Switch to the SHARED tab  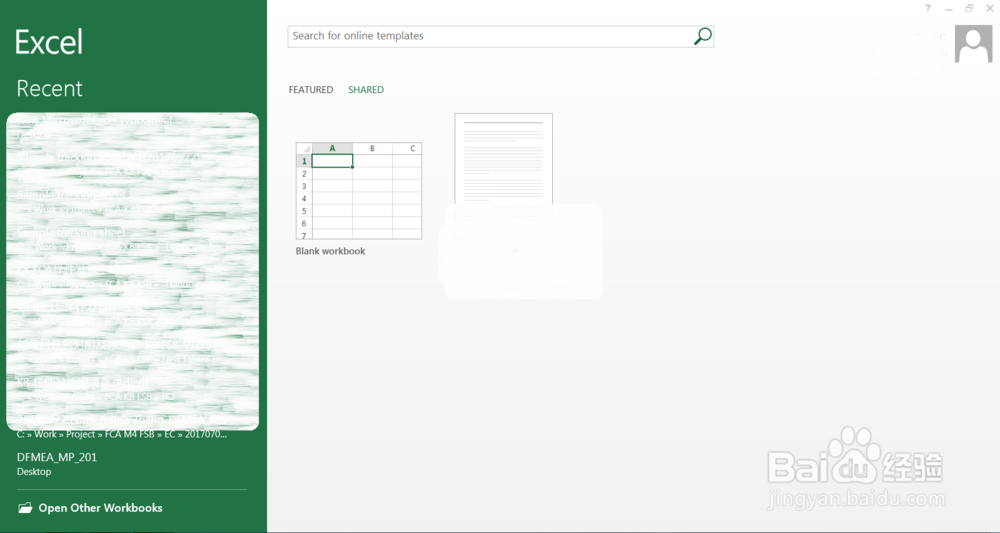(366, 90)
